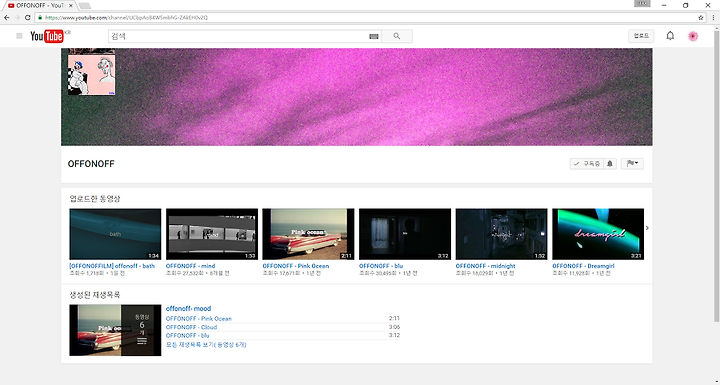
Task: Open the OFFONOFF - Pink Ocean video title
Action: tap(296, 266)
